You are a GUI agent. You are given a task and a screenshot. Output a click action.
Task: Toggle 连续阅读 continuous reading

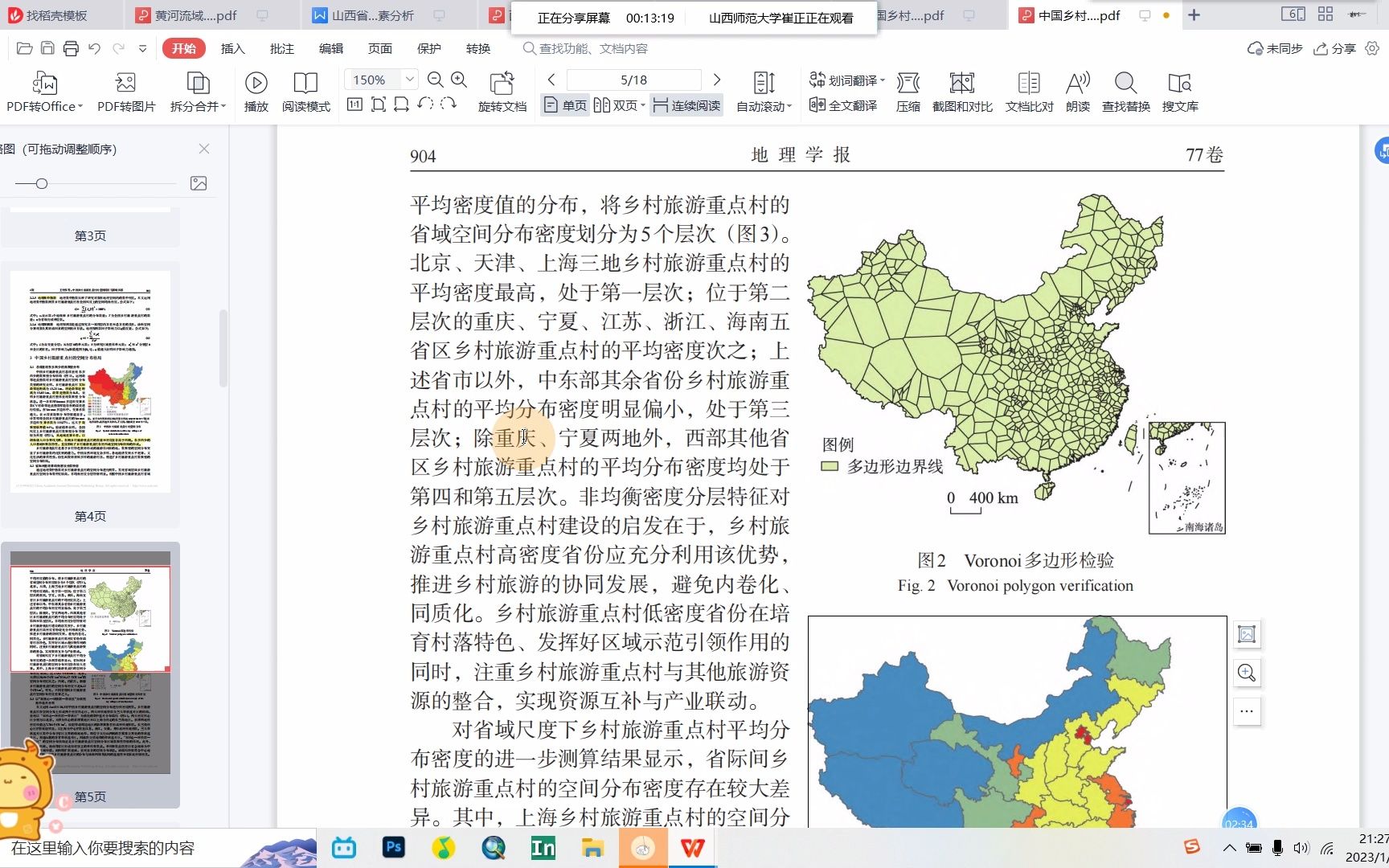tap(686, 105)
